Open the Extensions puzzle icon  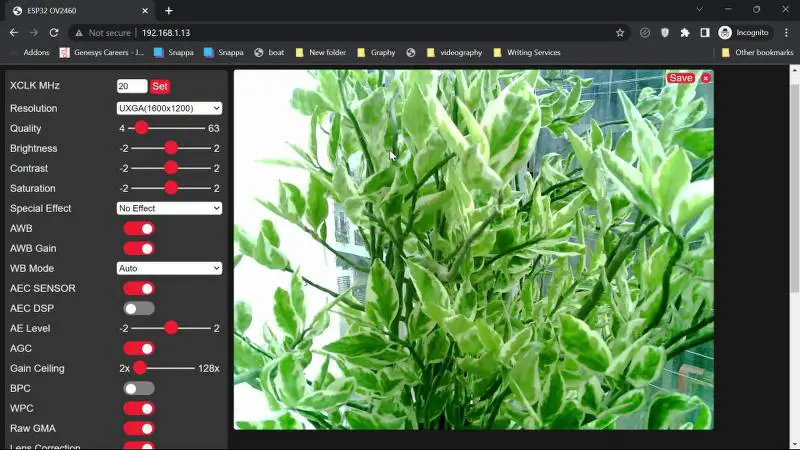[685, 33]
